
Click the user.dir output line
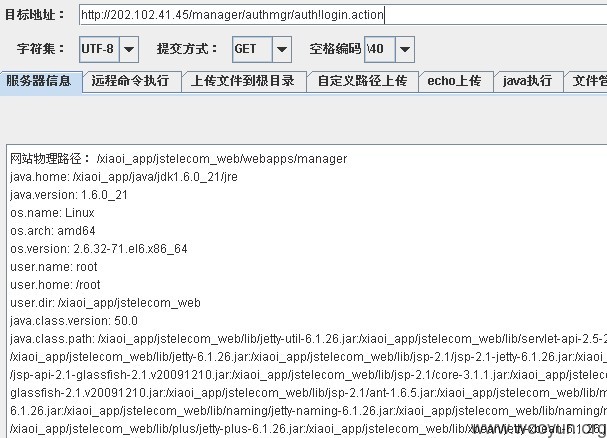coord(105,303)
